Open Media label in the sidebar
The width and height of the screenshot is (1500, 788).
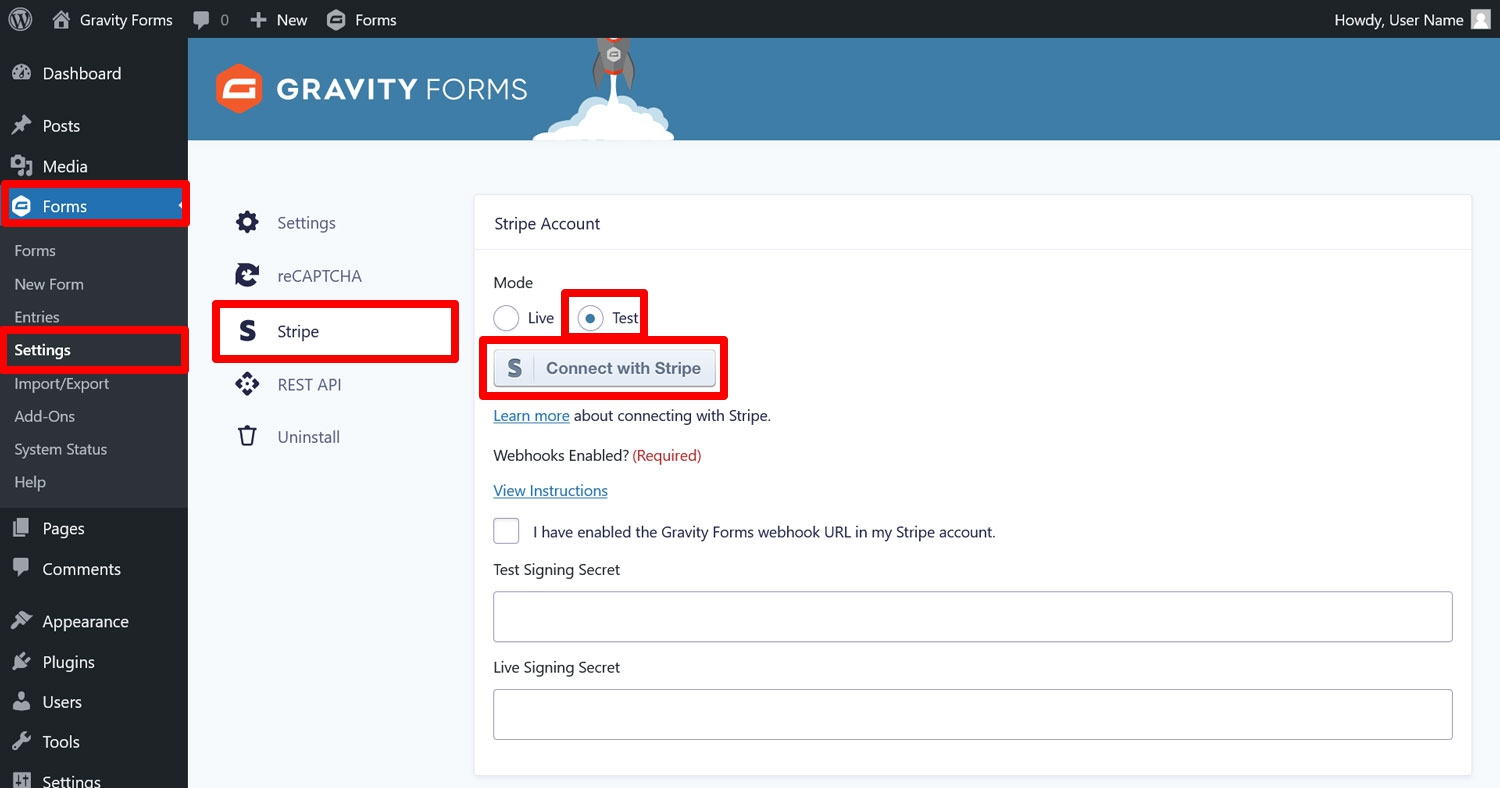pos(65,166)
